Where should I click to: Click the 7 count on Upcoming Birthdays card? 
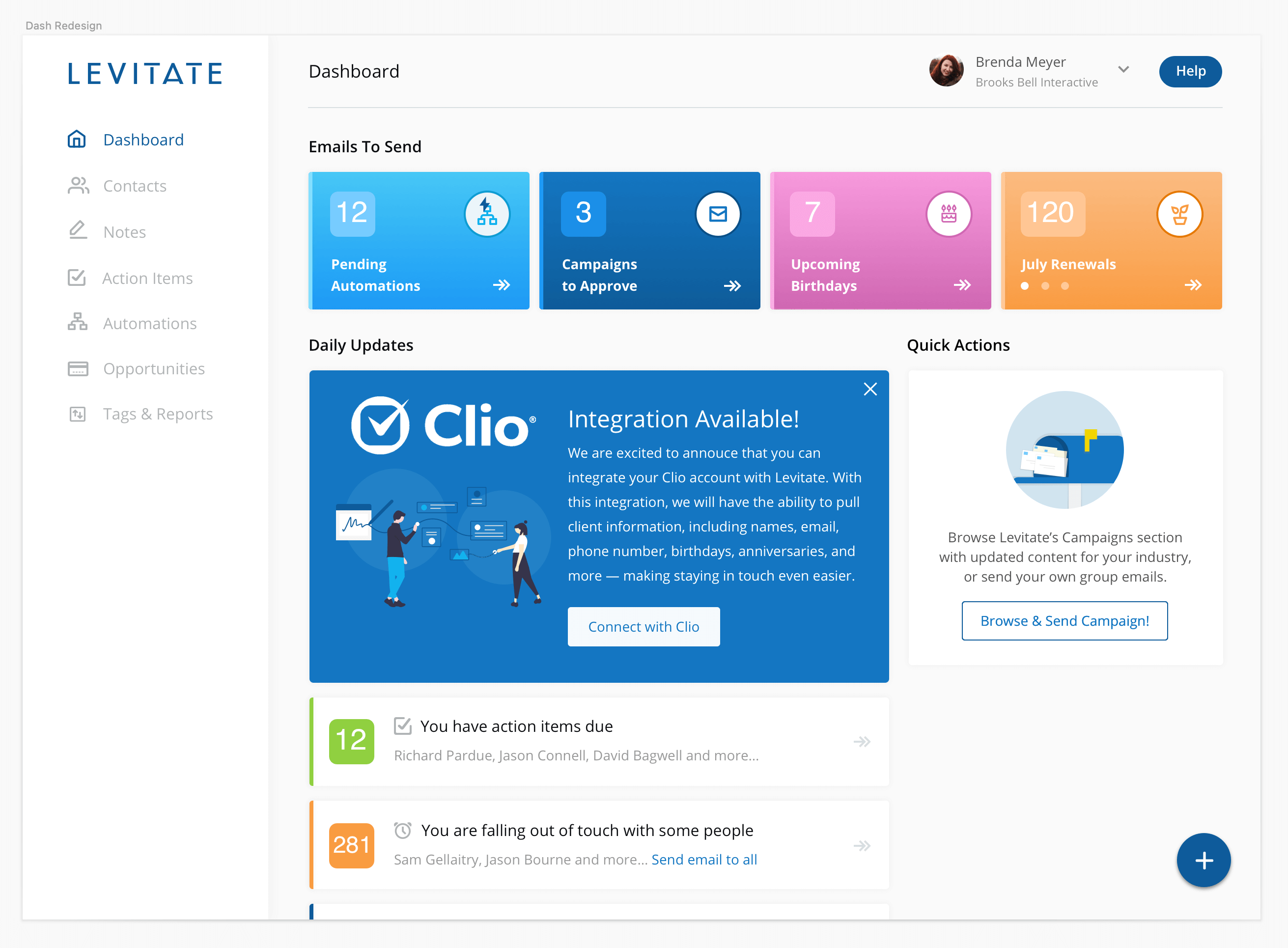tap(812, 214)
